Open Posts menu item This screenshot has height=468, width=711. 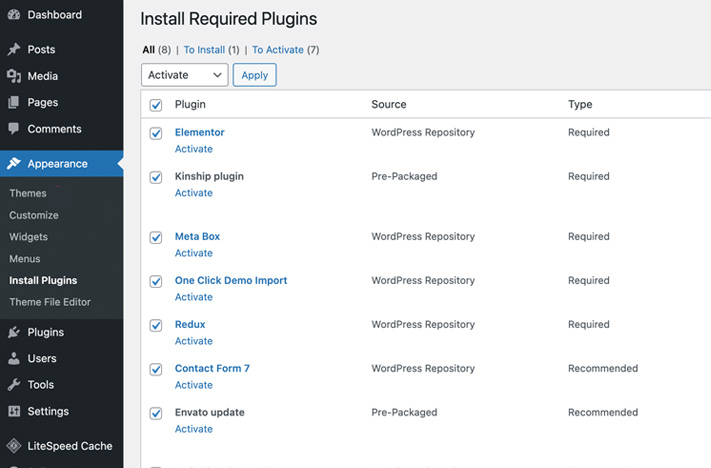click(62, 49)
